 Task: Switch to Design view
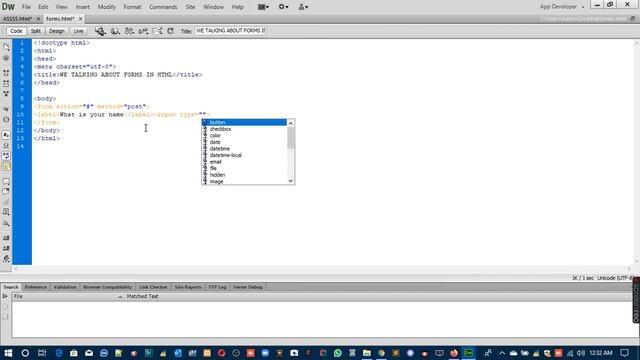tap(56, 31)
